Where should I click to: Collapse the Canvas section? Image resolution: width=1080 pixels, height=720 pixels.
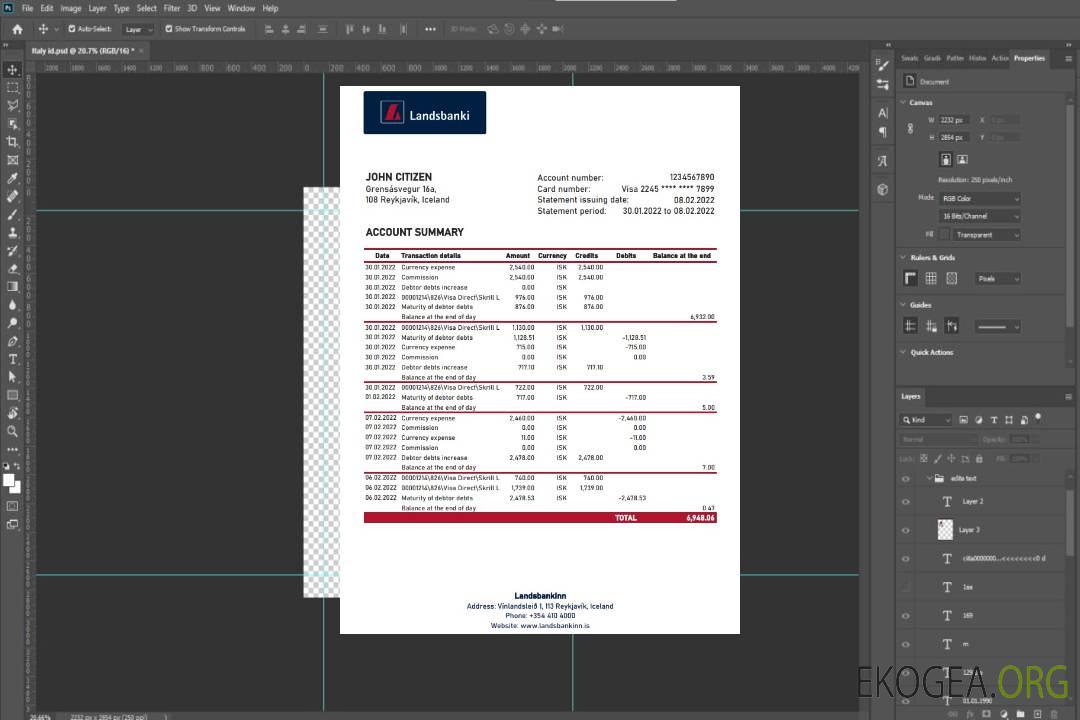point(903,102)
